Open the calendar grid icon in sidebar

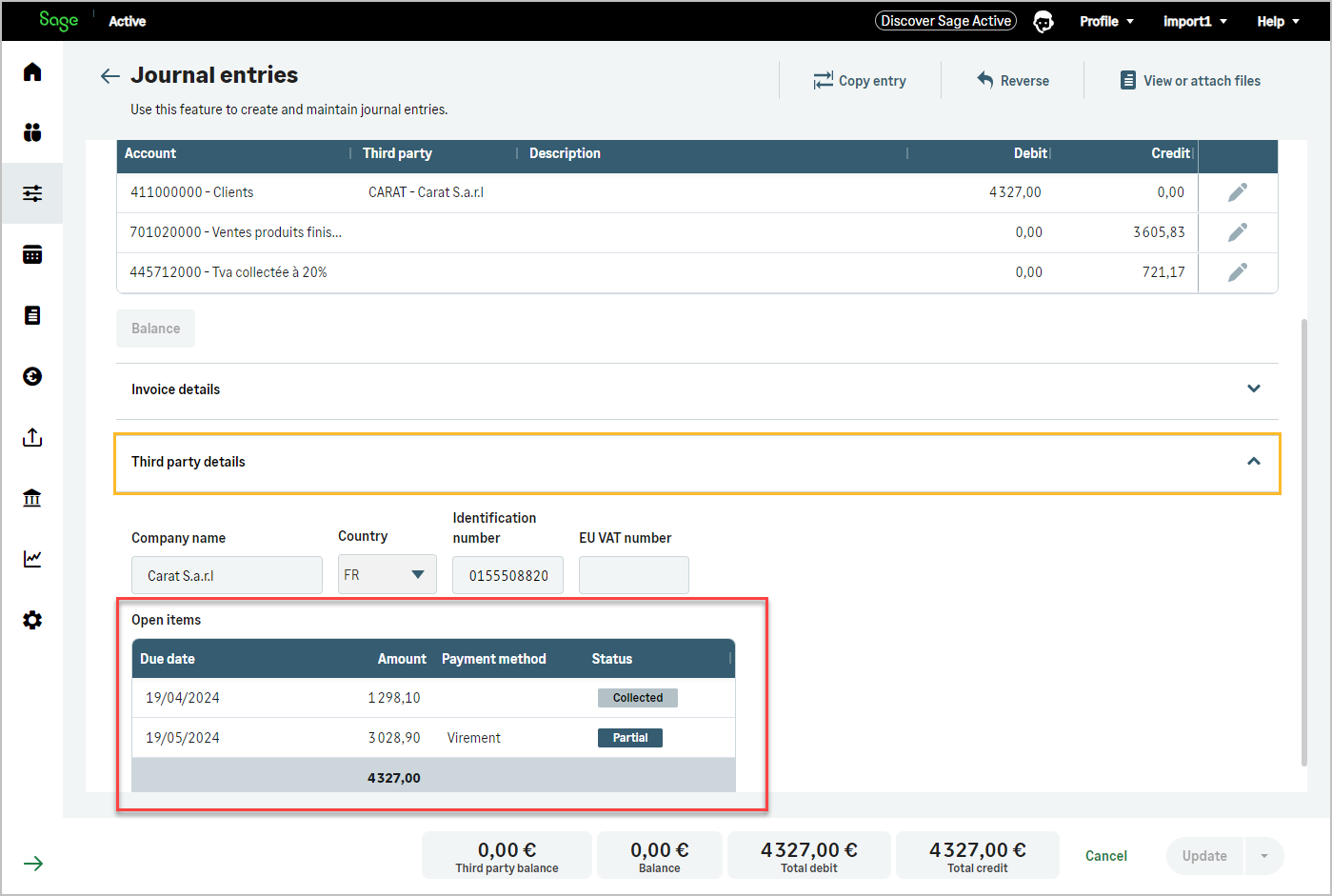tap(32, 254)
